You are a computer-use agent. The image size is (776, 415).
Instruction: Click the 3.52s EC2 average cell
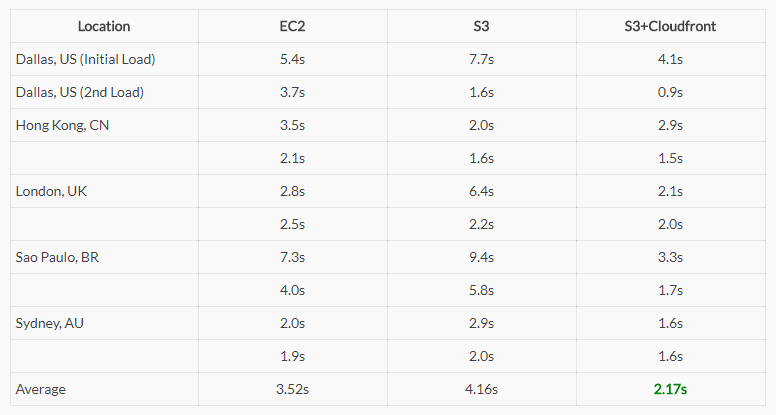[292, 389]
